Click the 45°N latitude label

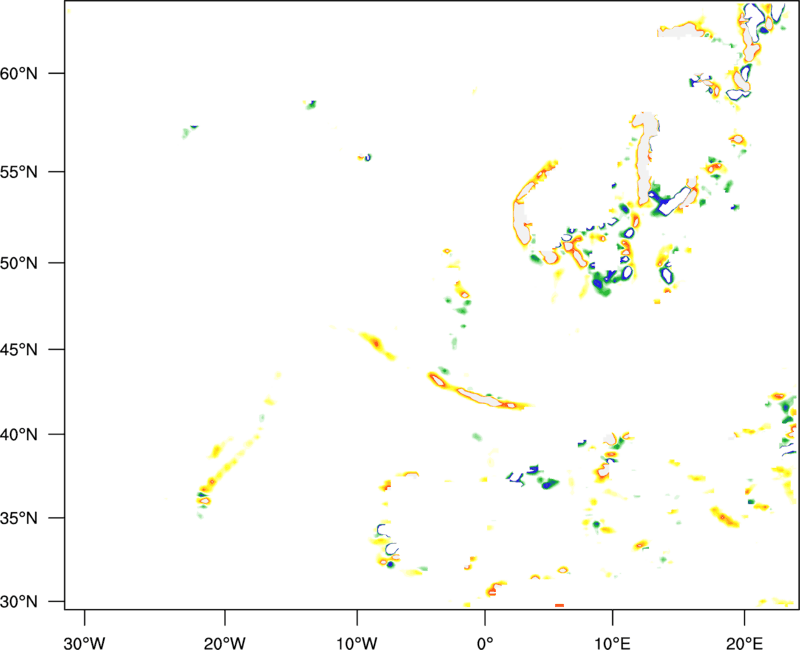[19, 350]
